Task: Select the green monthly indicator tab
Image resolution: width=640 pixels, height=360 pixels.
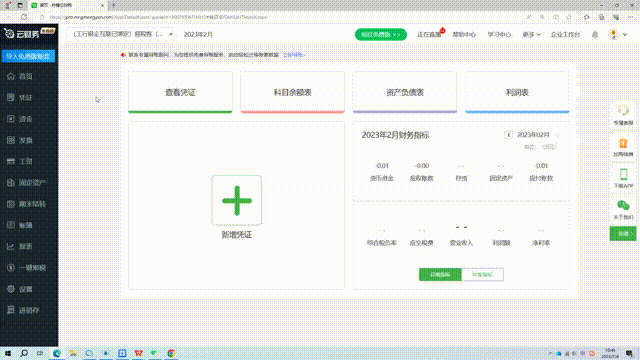Action: coord(440,275)
